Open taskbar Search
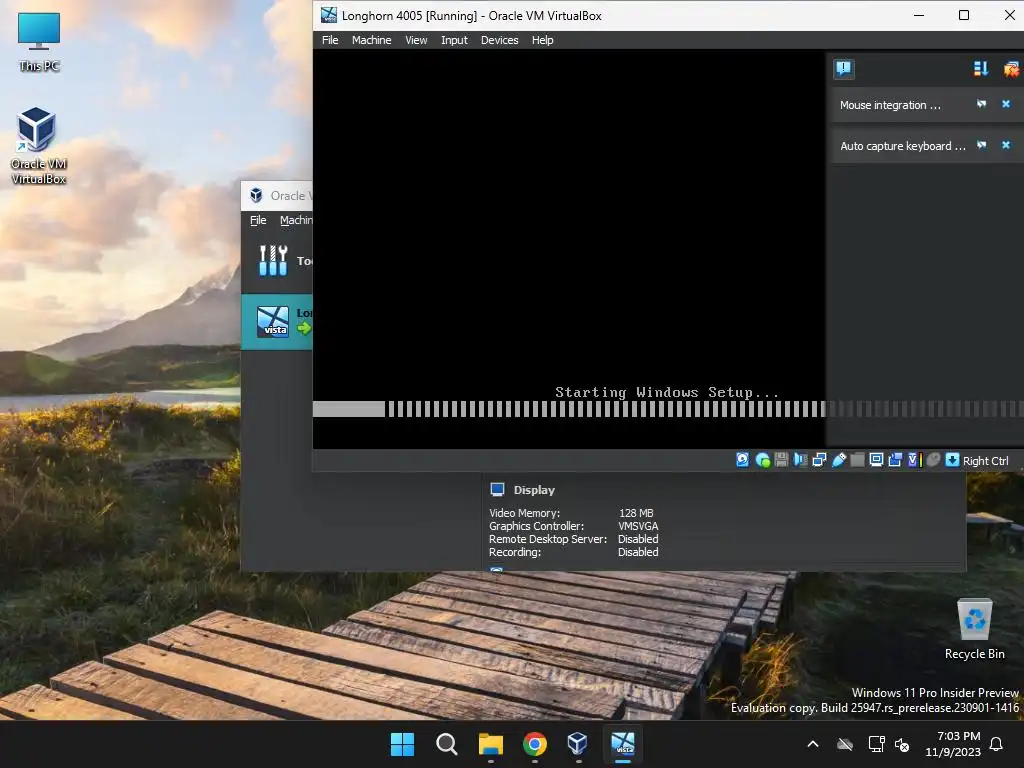 [447, 744]
